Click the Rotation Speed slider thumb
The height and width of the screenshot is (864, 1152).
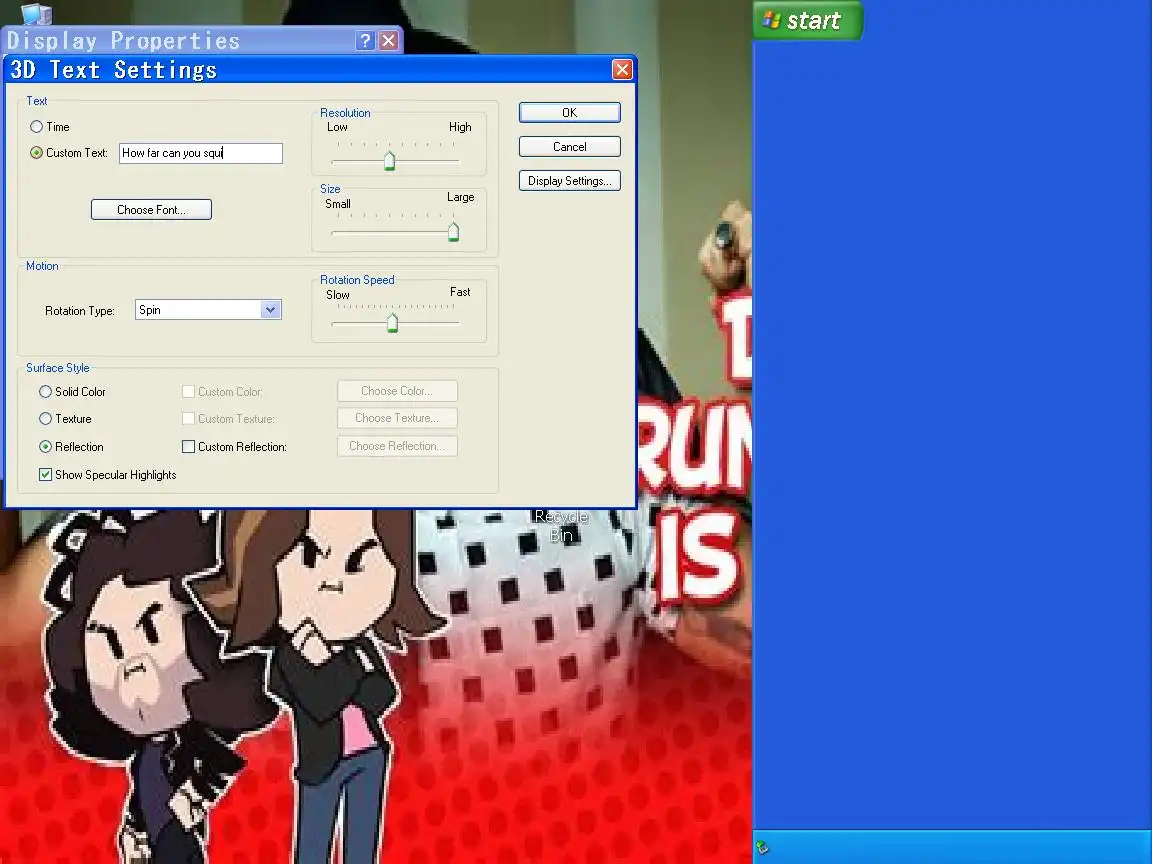(x=392, y=323)
